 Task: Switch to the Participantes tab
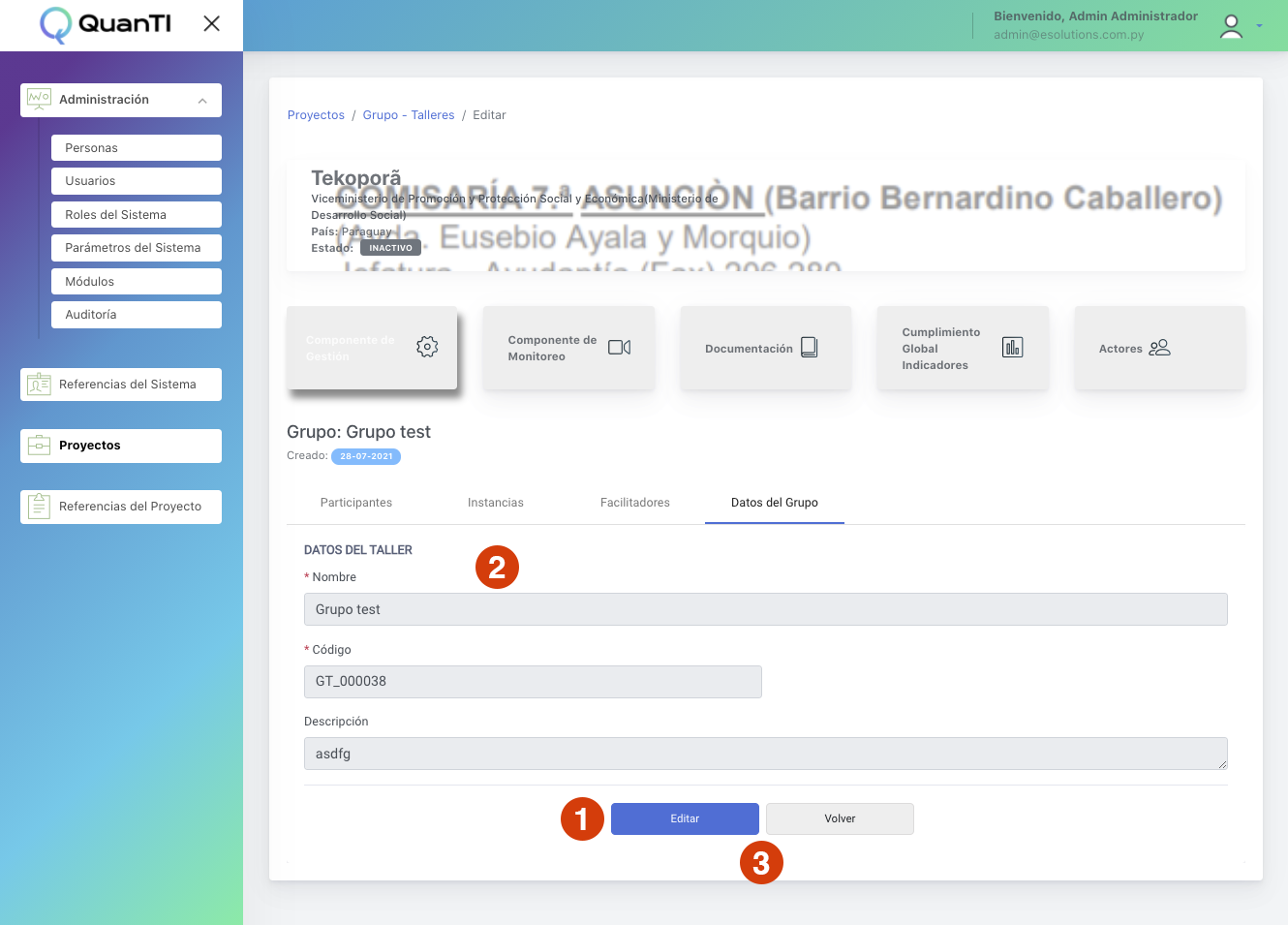[x=356, y=503]
